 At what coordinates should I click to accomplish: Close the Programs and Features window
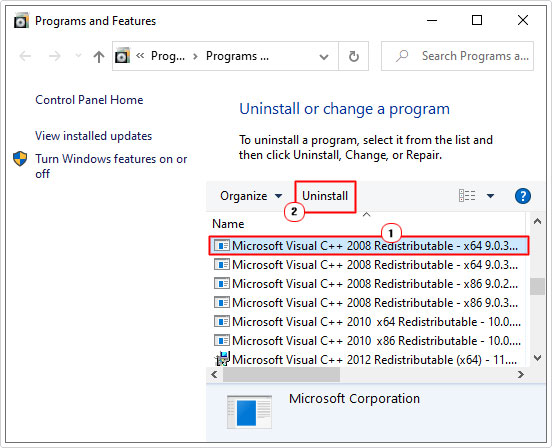pos(523,20)
